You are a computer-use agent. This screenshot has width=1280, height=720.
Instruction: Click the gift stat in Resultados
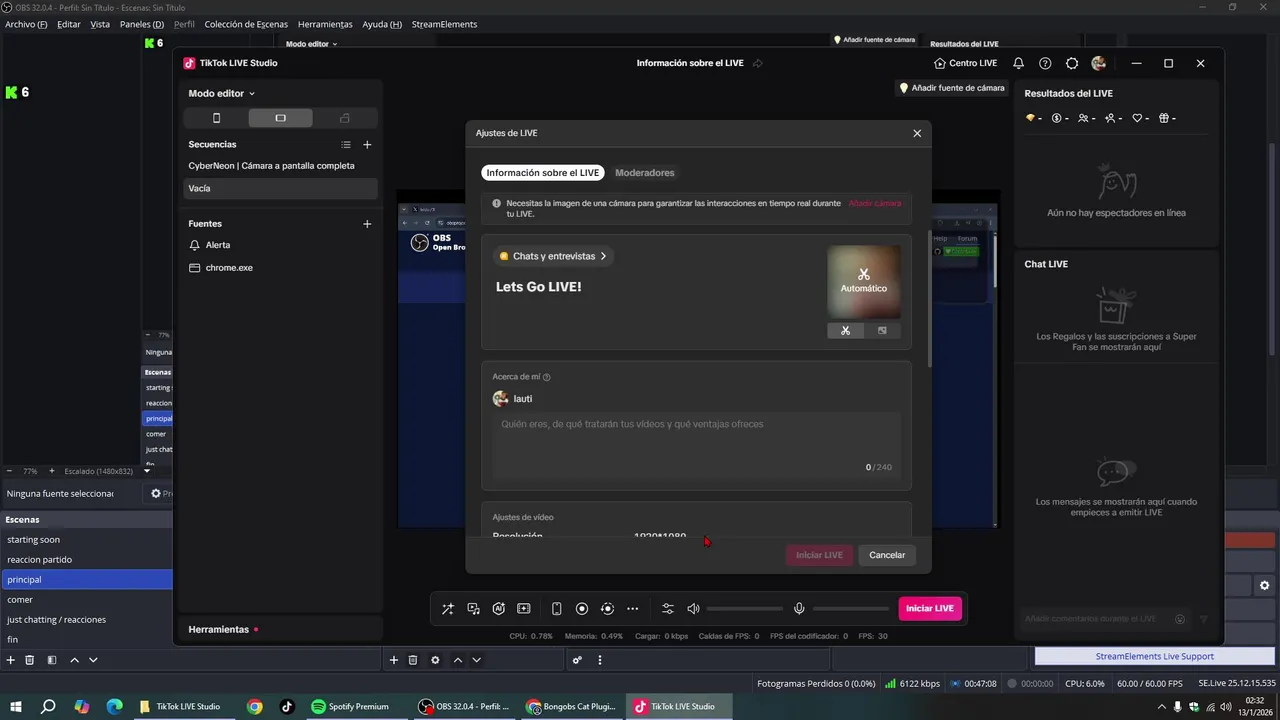1167,118
